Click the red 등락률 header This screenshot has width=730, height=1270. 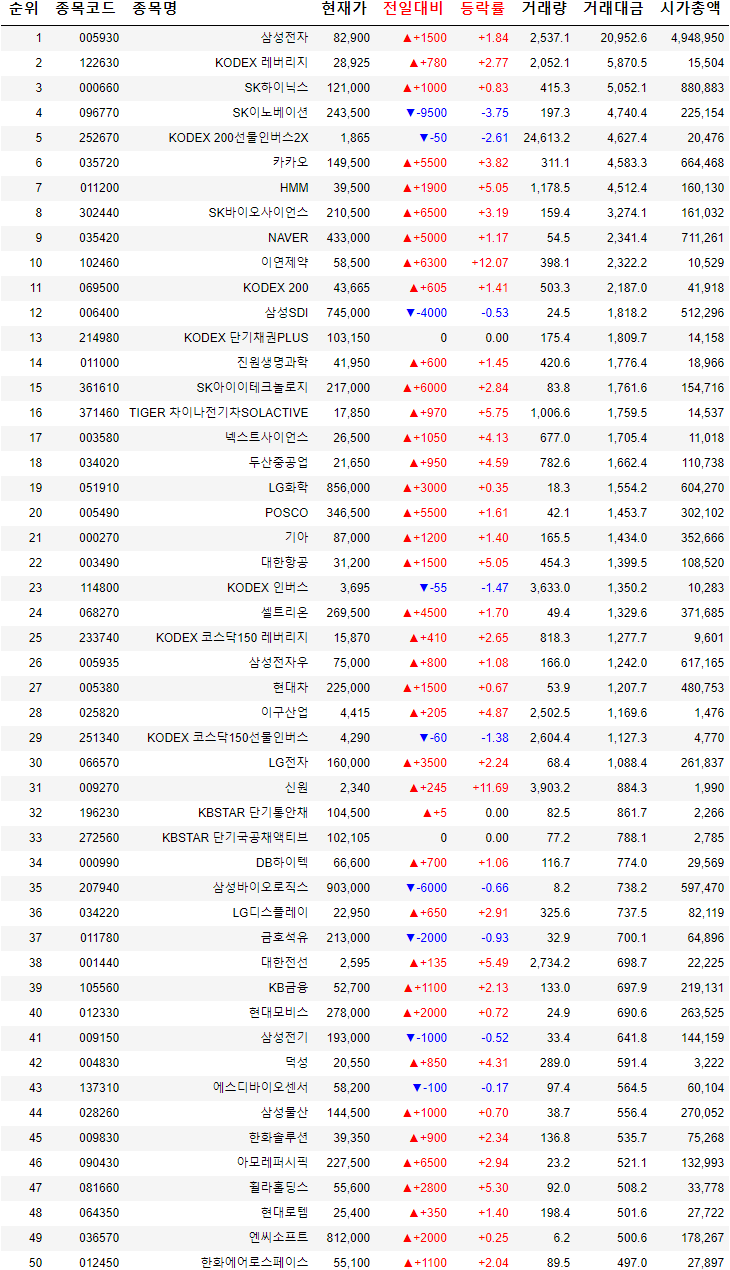point(483,9)
